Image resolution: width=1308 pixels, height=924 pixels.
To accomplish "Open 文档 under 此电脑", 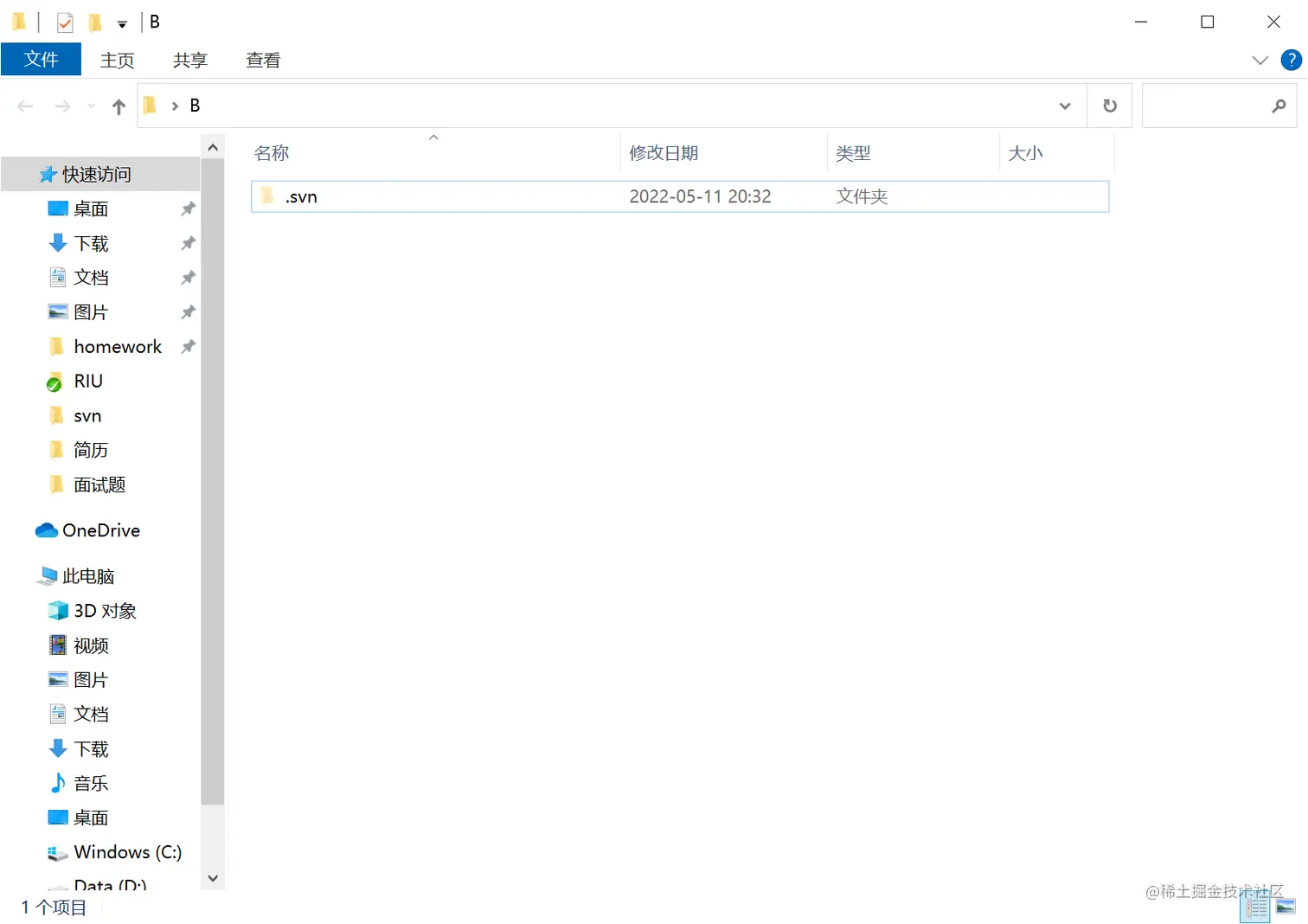I will pos(91,715).
